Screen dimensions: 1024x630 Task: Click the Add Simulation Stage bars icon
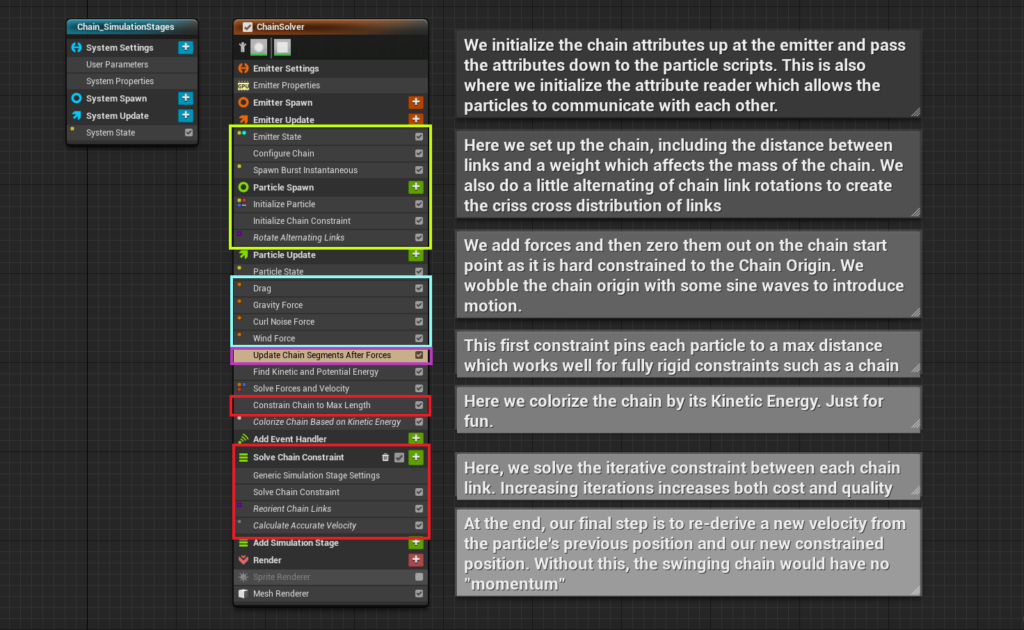(243, 543)
